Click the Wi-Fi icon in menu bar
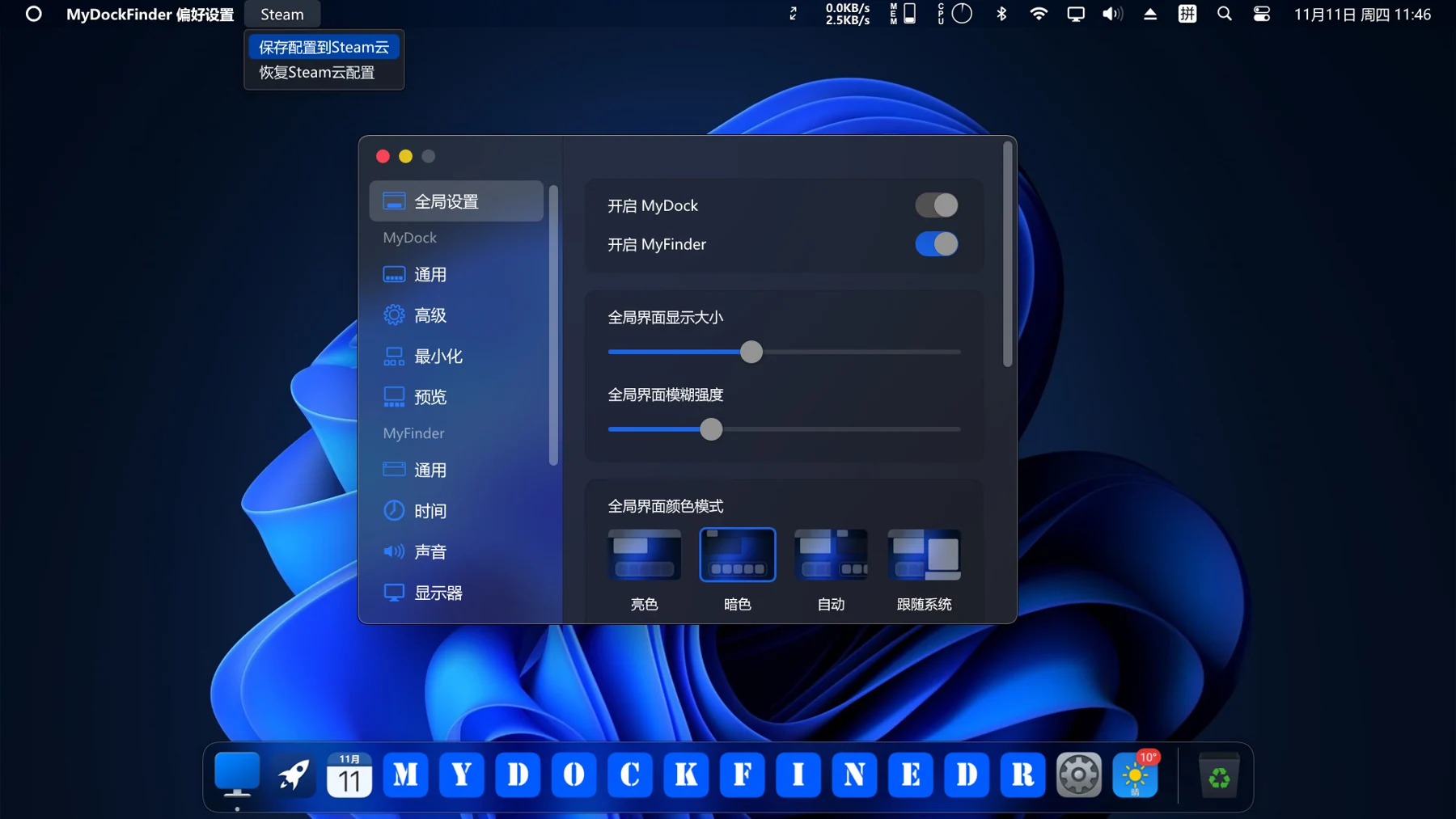This screenshot has height=819, width=1456. (x=1039, y=14)
